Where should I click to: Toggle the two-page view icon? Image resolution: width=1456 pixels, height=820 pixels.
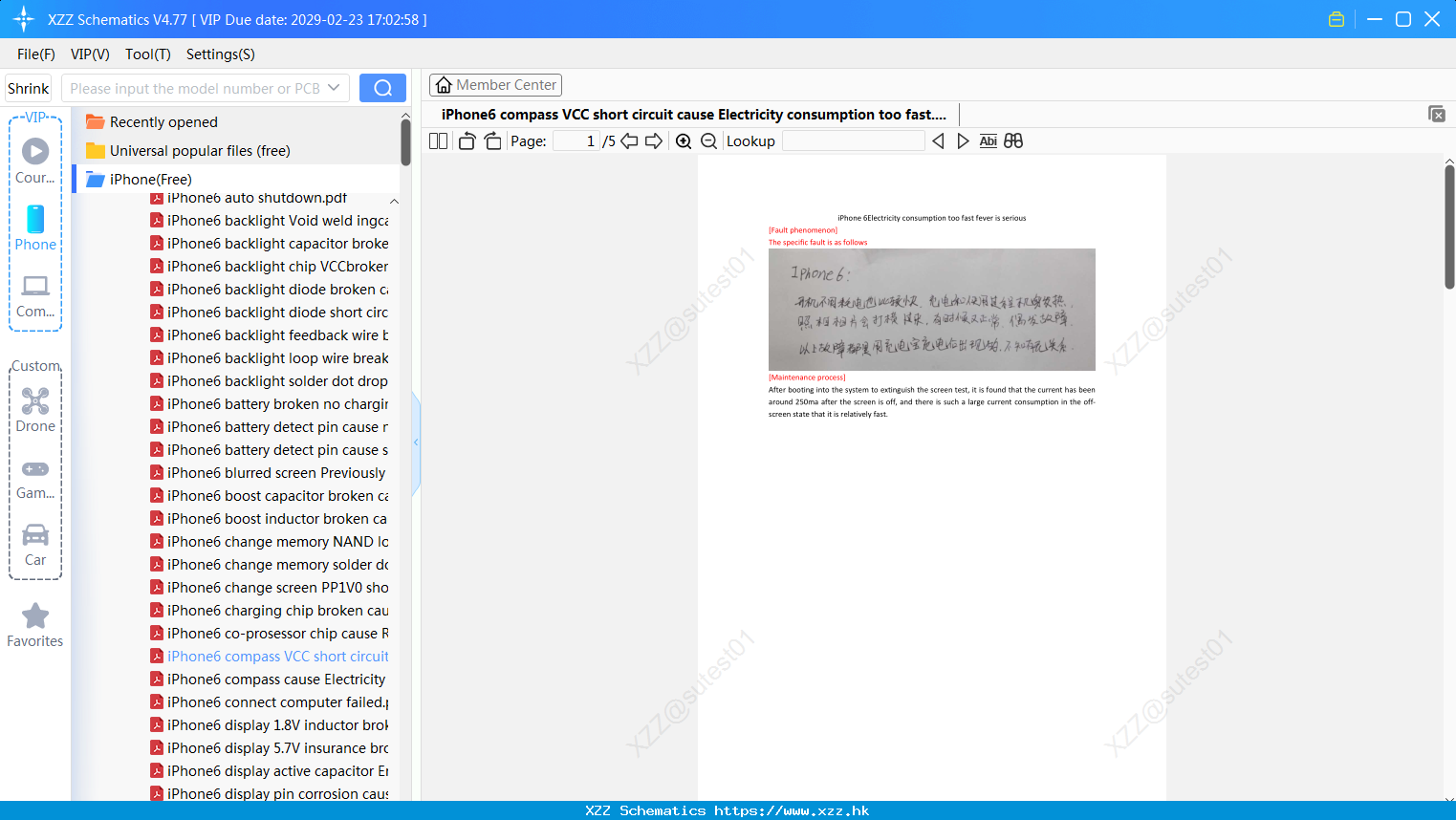(x=438, y=141)
